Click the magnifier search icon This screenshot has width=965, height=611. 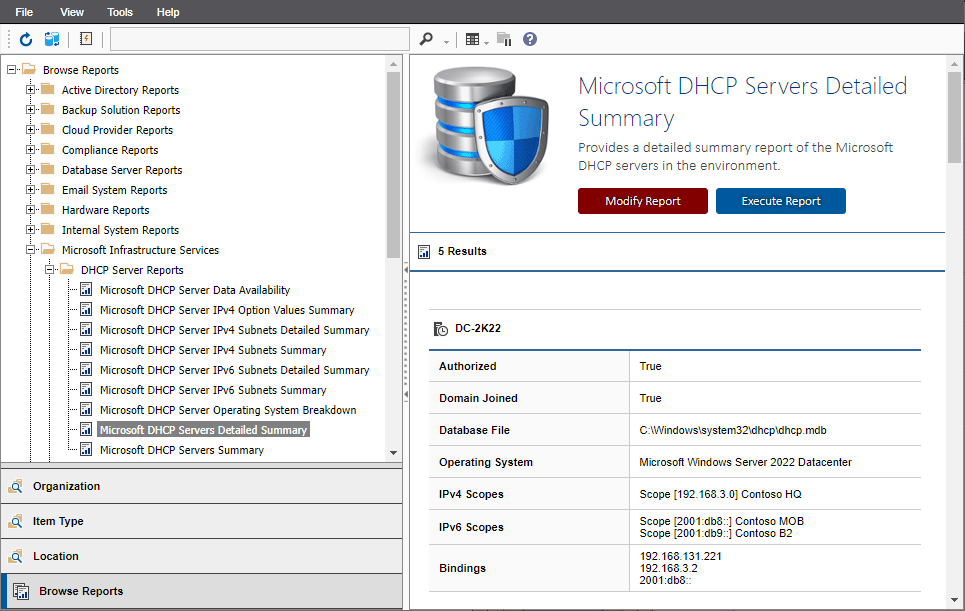point(426,39)
